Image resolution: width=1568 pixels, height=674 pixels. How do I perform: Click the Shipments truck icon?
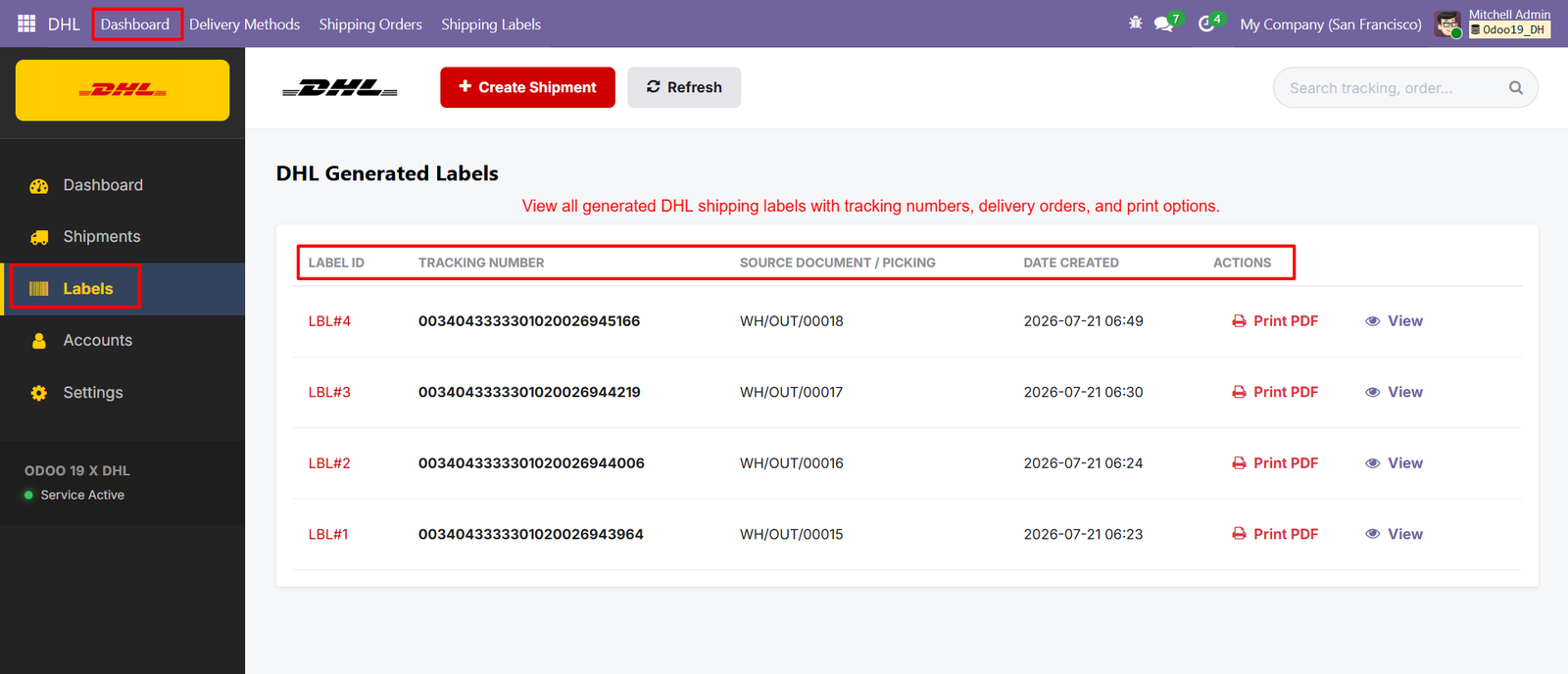(x=39, y=237)
